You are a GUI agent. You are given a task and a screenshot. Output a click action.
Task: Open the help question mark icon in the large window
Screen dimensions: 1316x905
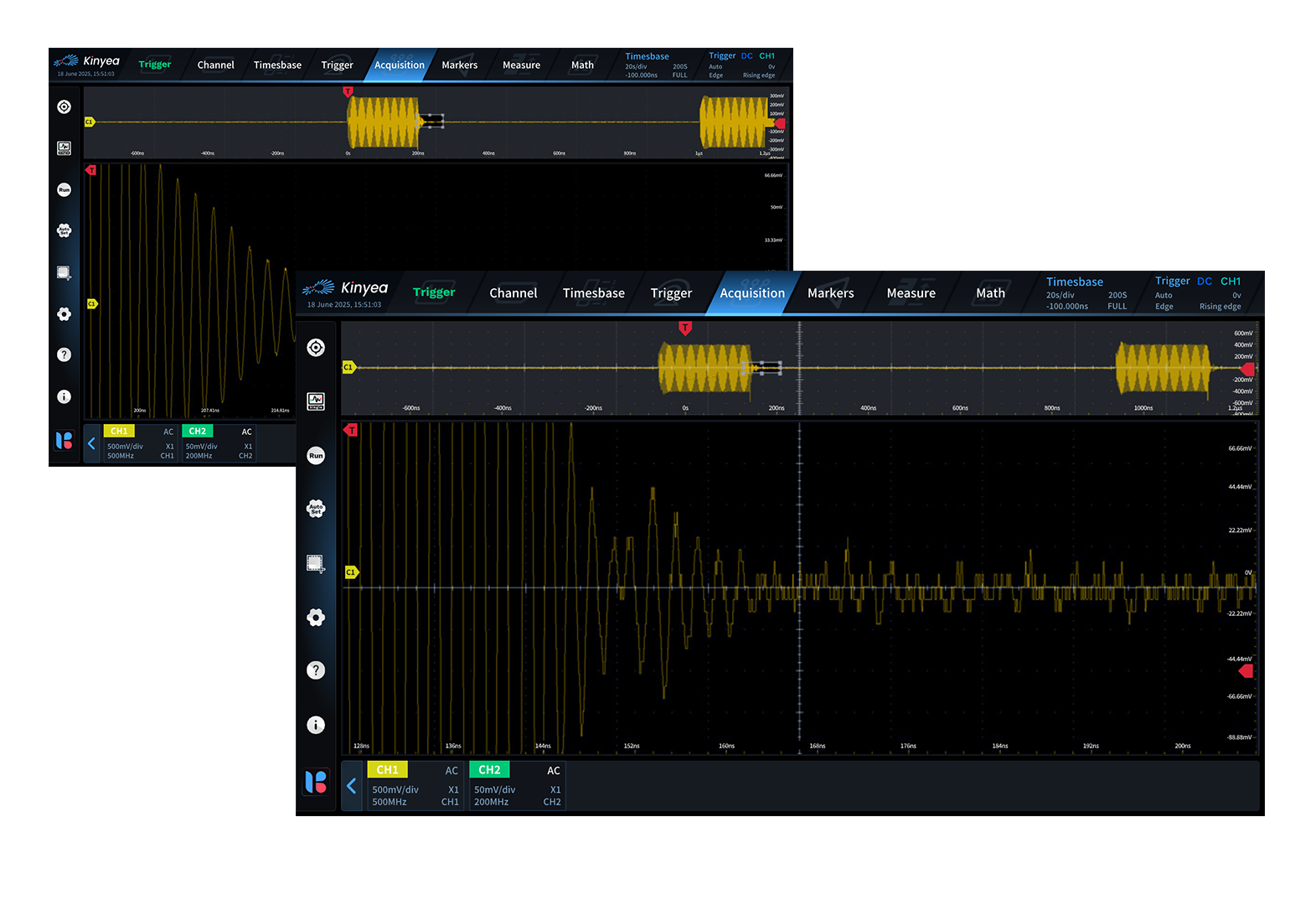click(x=316, y=670)
